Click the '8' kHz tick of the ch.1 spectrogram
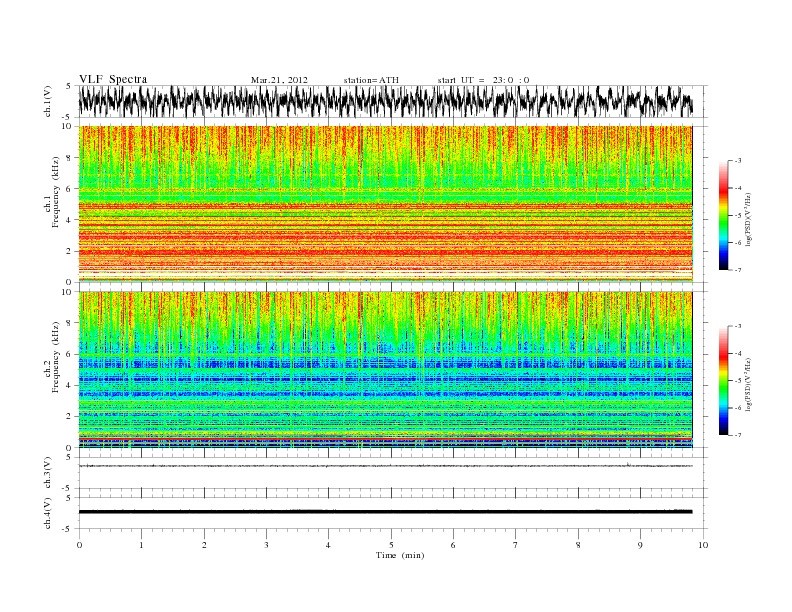This screenshot has width=792, height=612. (x=70, y=158)
